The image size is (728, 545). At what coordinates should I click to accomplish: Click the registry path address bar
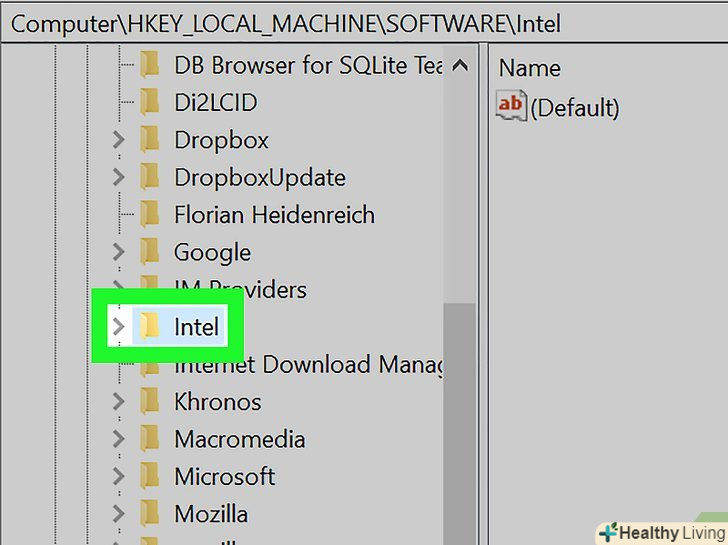point(364,23)
